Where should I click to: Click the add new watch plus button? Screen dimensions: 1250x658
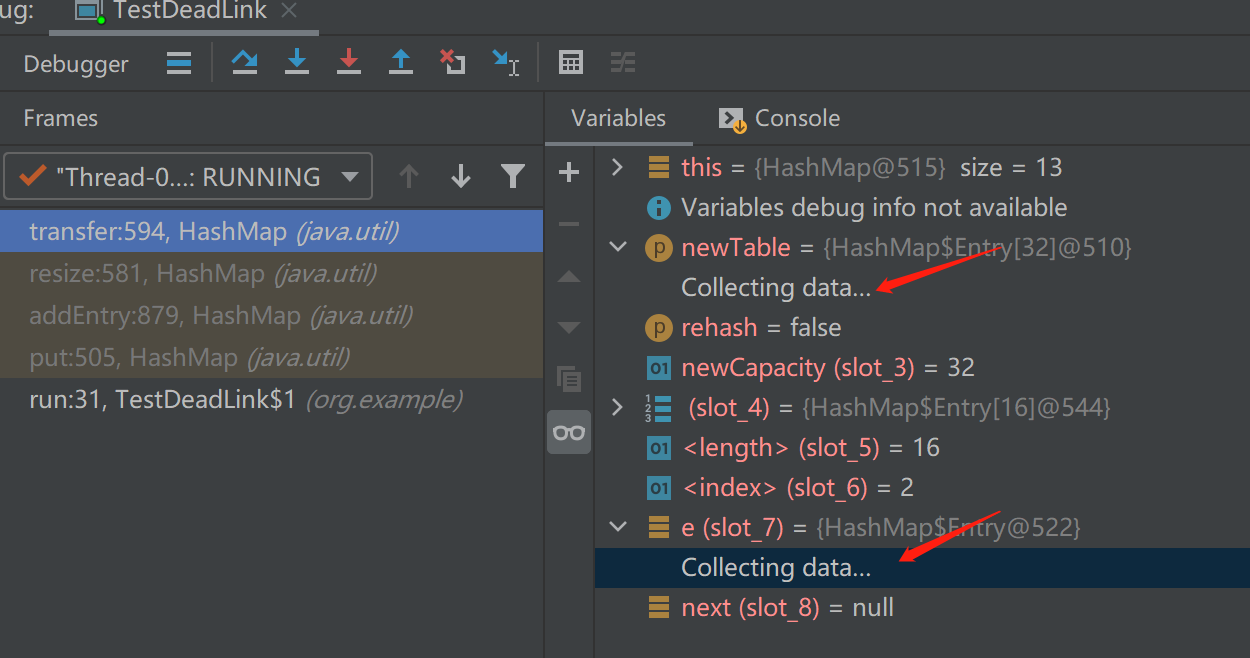pyautogui.click(x=569, y=173)
